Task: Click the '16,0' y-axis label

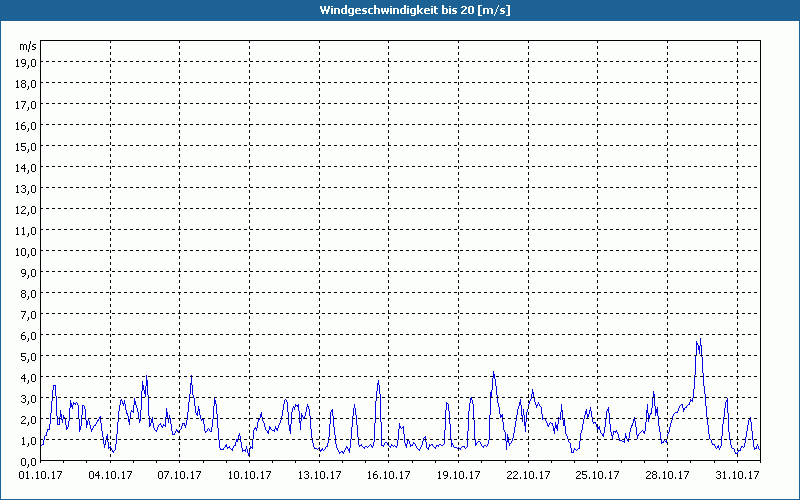Action: tap(26, 126)
